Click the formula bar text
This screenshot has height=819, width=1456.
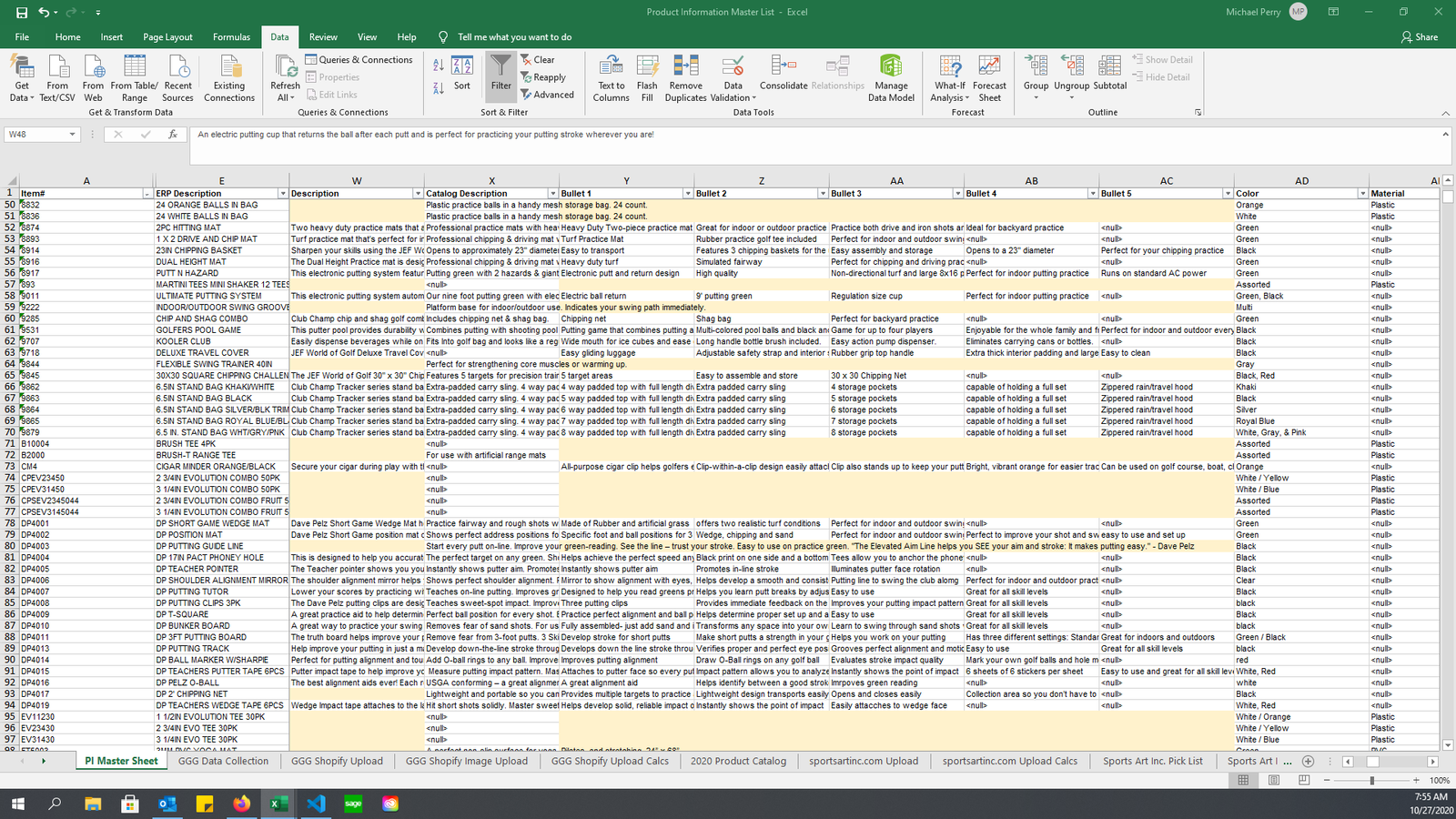426,135
